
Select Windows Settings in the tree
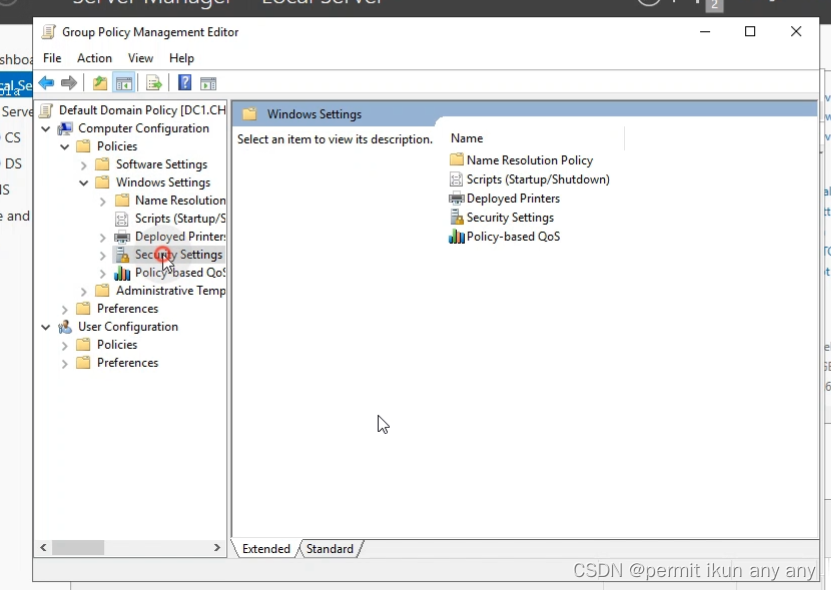[163, 182]
